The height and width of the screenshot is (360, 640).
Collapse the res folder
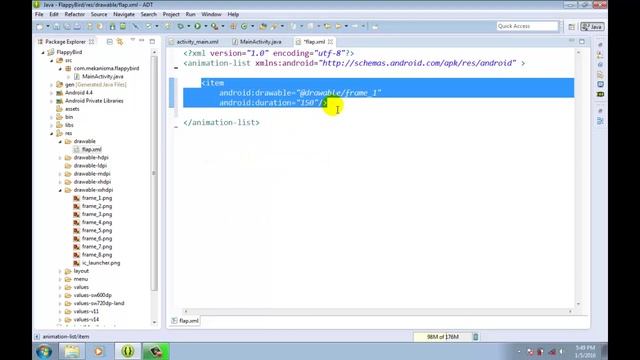point(52,133)
